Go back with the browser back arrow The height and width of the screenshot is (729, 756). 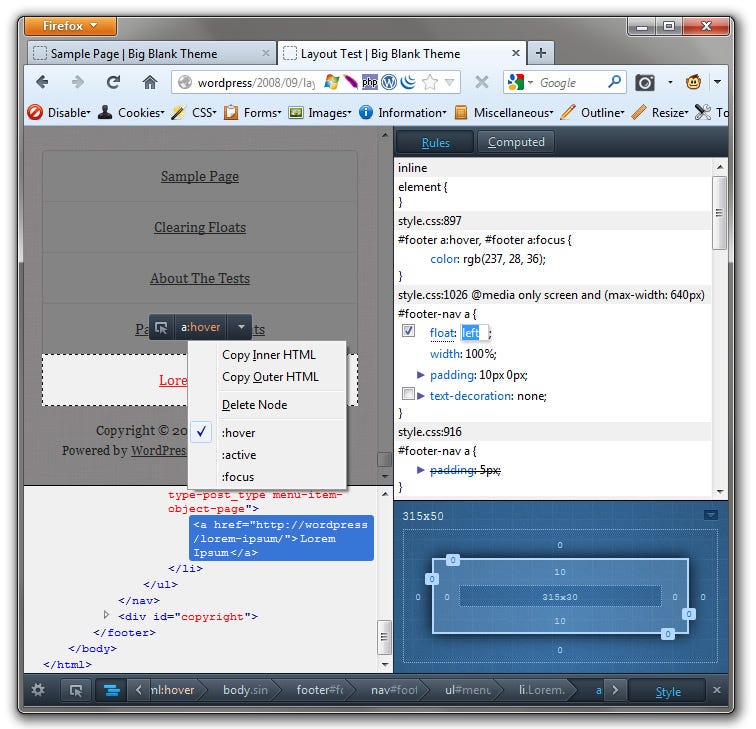(42, 82)
